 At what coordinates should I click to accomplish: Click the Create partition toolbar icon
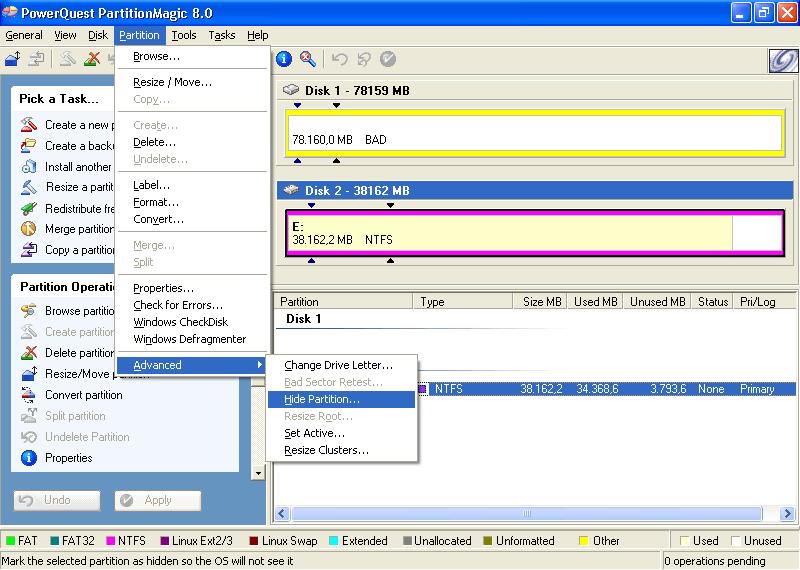(x=67, y=59)
